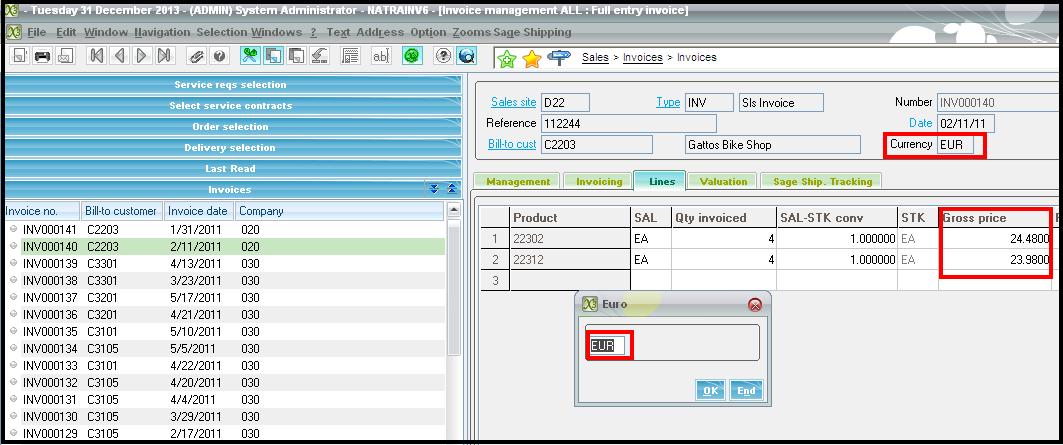The width and height of the screenshot is (1063, 445).
Task: Select invoice row INV000139
Action: click(x=225, y=264)
